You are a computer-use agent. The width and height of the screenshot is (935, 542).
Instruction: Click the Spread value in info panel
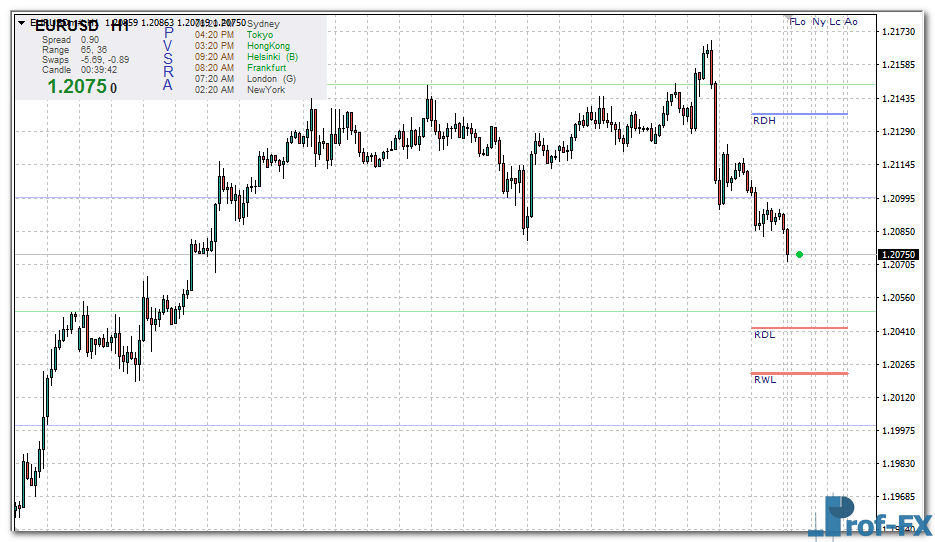(89, 39)
